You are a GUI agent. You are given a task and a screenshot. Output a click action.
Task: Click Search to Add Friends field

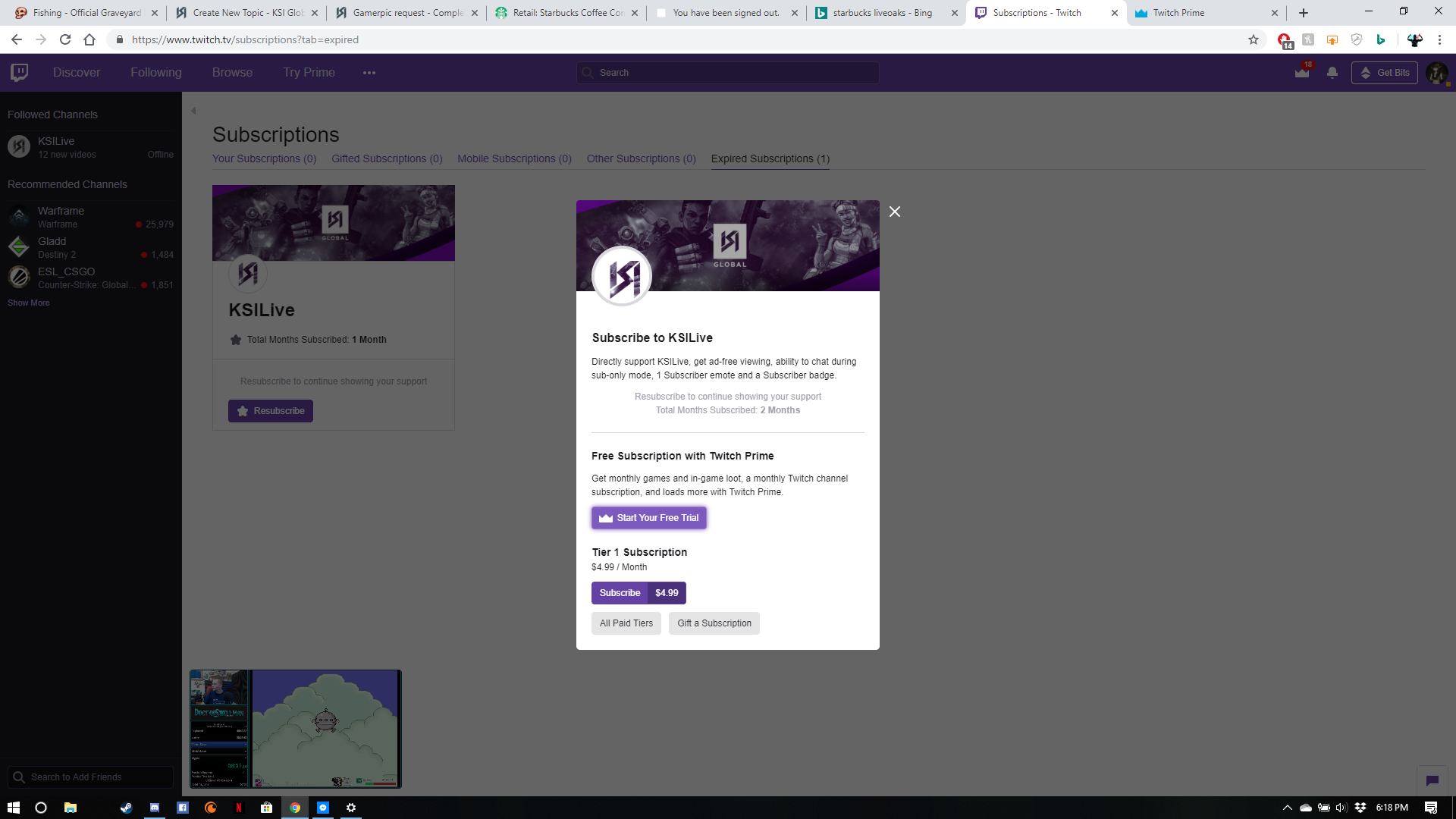[x=91, y=777]
